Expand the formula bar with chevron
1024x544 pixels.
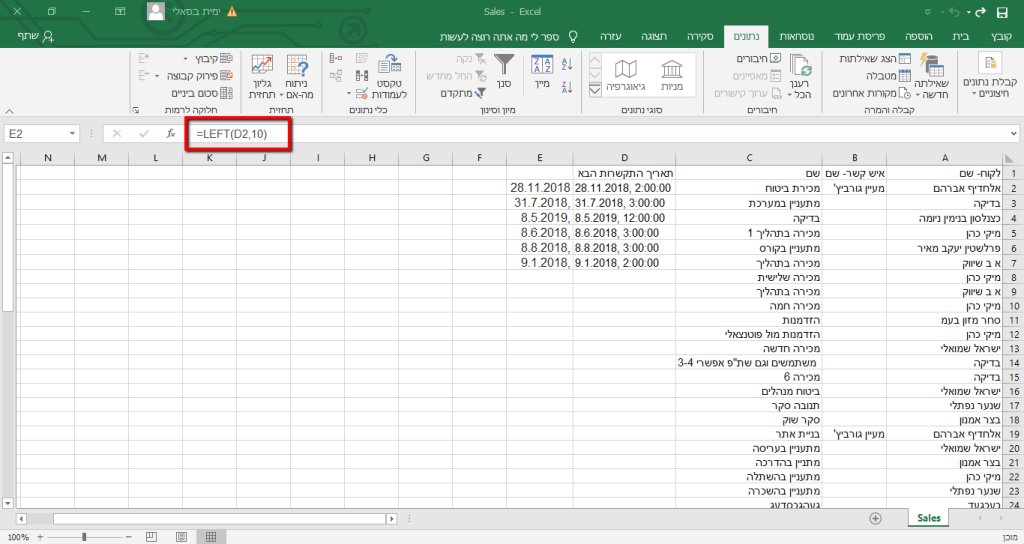click(x=1014, y=134)
